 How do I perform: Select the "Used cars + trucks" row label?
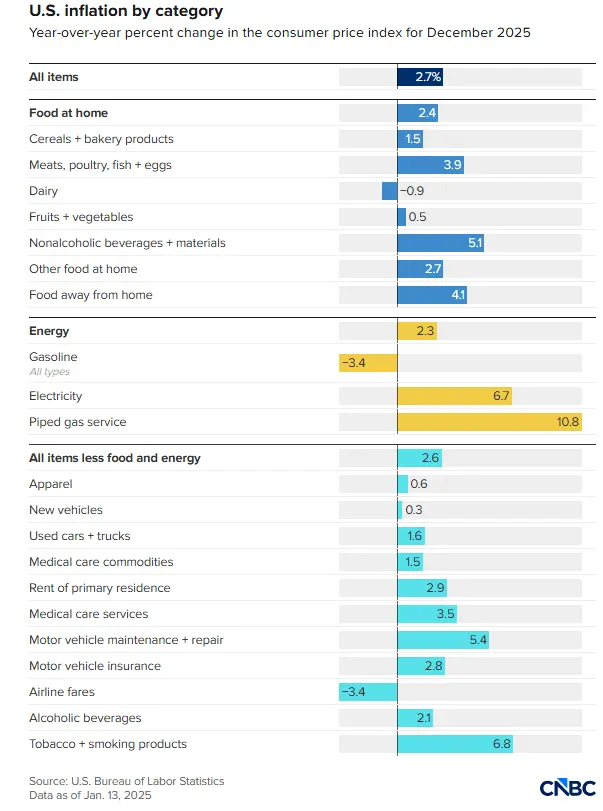coord(80,536)
